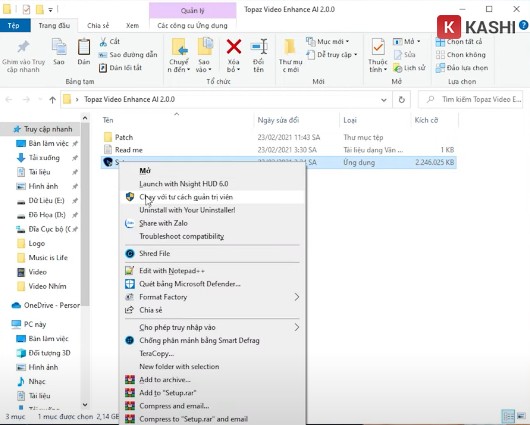Expand the Format Factory submenu
The width and height of the screenshot is (530, 425).
(x=212, y=297)
